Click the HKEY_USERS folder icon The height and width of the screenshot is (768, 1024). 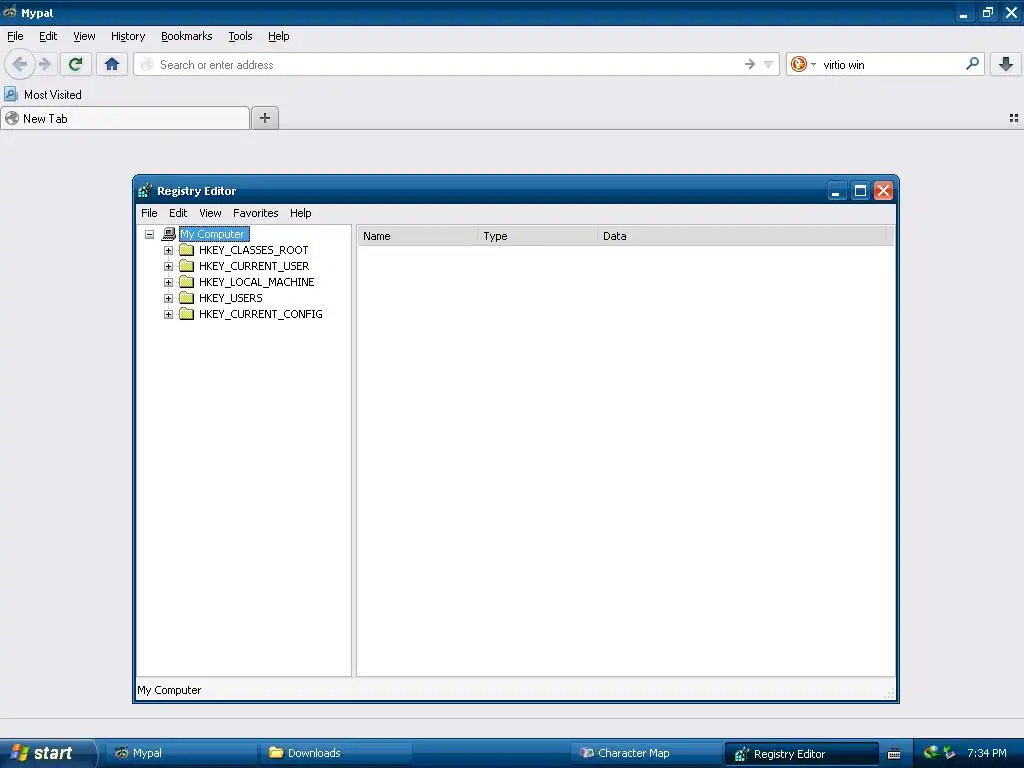[187, 298]
